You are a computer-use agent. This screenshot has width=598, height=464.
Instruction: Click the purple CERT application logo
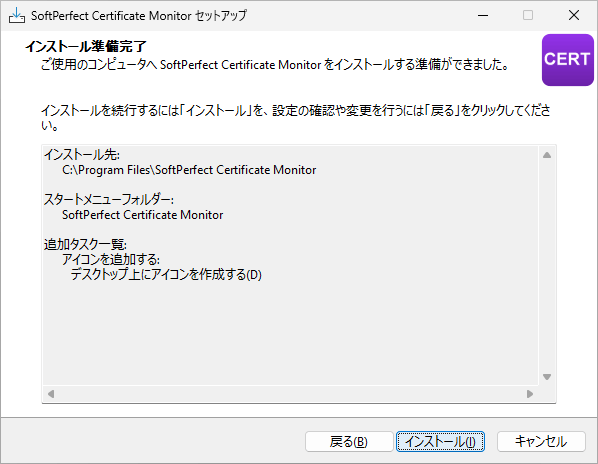click(567, 60)
